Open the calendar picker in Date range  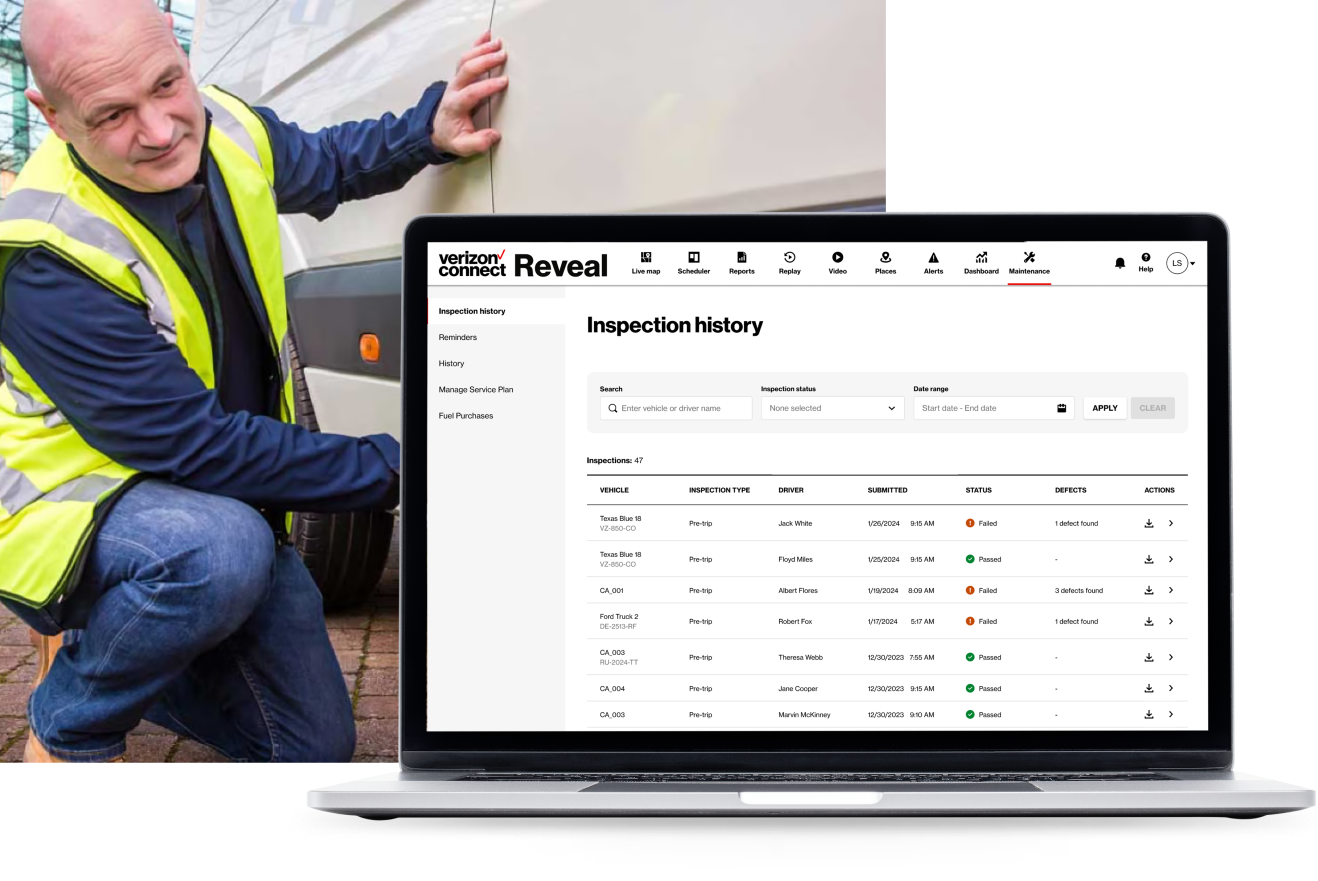click(x=1060, y=408)
